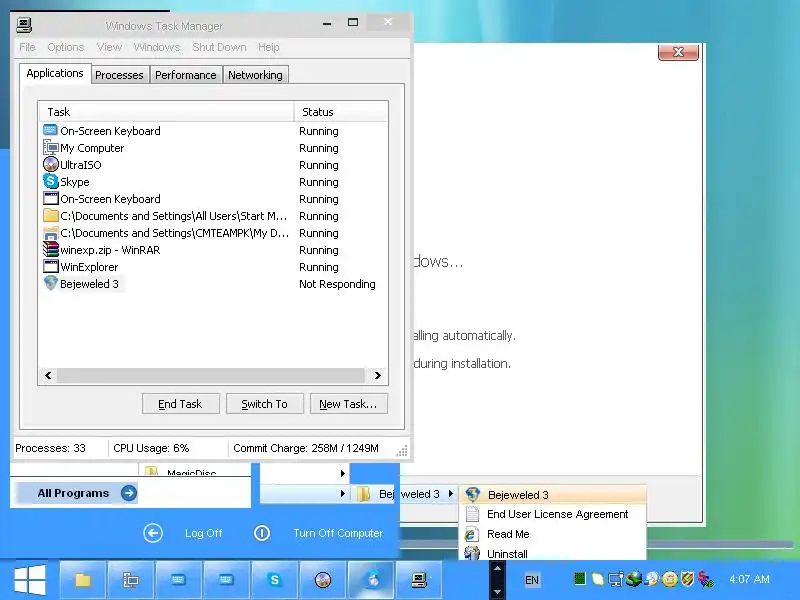The width and height of the screenshot is (800, 600).
Task: Click the green CPU meter tray icon
Action: (x=580, y=579)
